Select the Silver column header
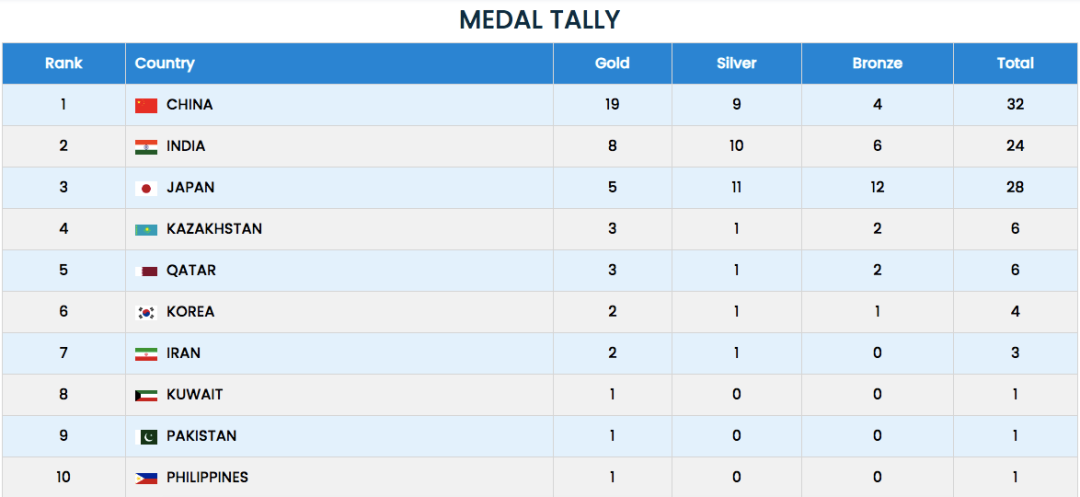Viewport: 1080px width, 497px height. point(736,63)
